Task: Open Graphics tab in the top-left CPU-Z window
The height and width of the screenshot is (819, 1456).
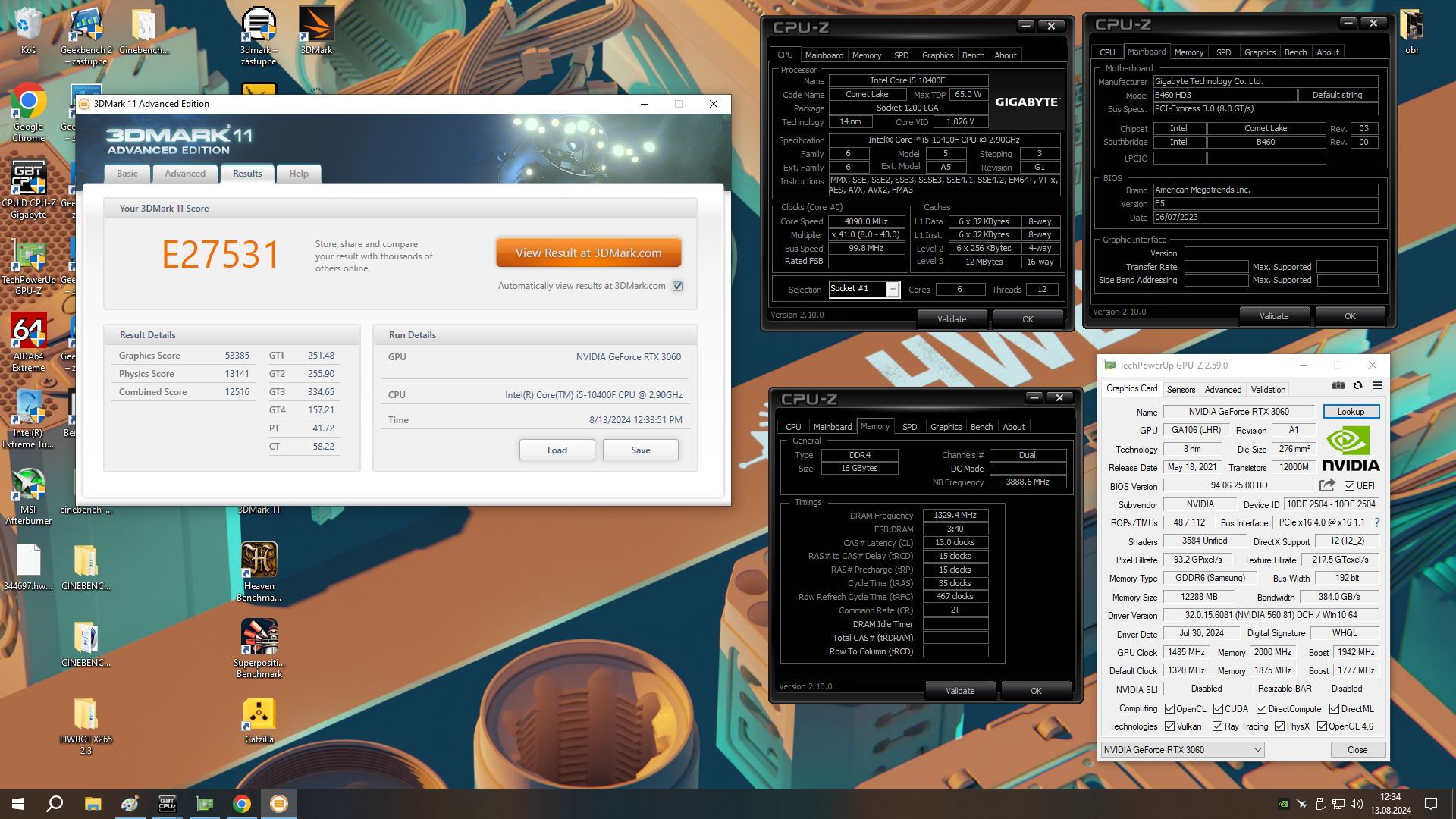Action: [937, 55]
